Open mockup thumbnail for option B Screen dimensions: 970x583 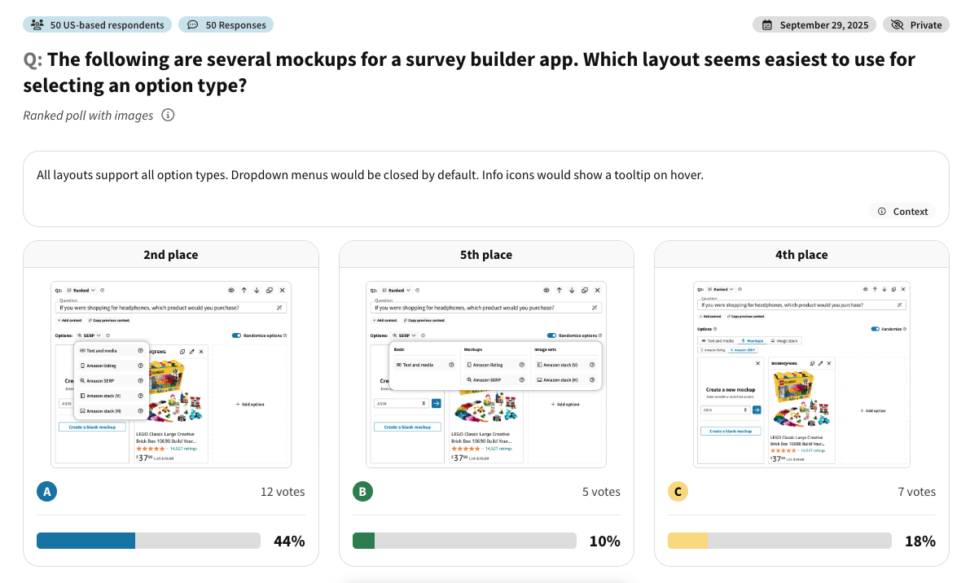pos(486,374)
